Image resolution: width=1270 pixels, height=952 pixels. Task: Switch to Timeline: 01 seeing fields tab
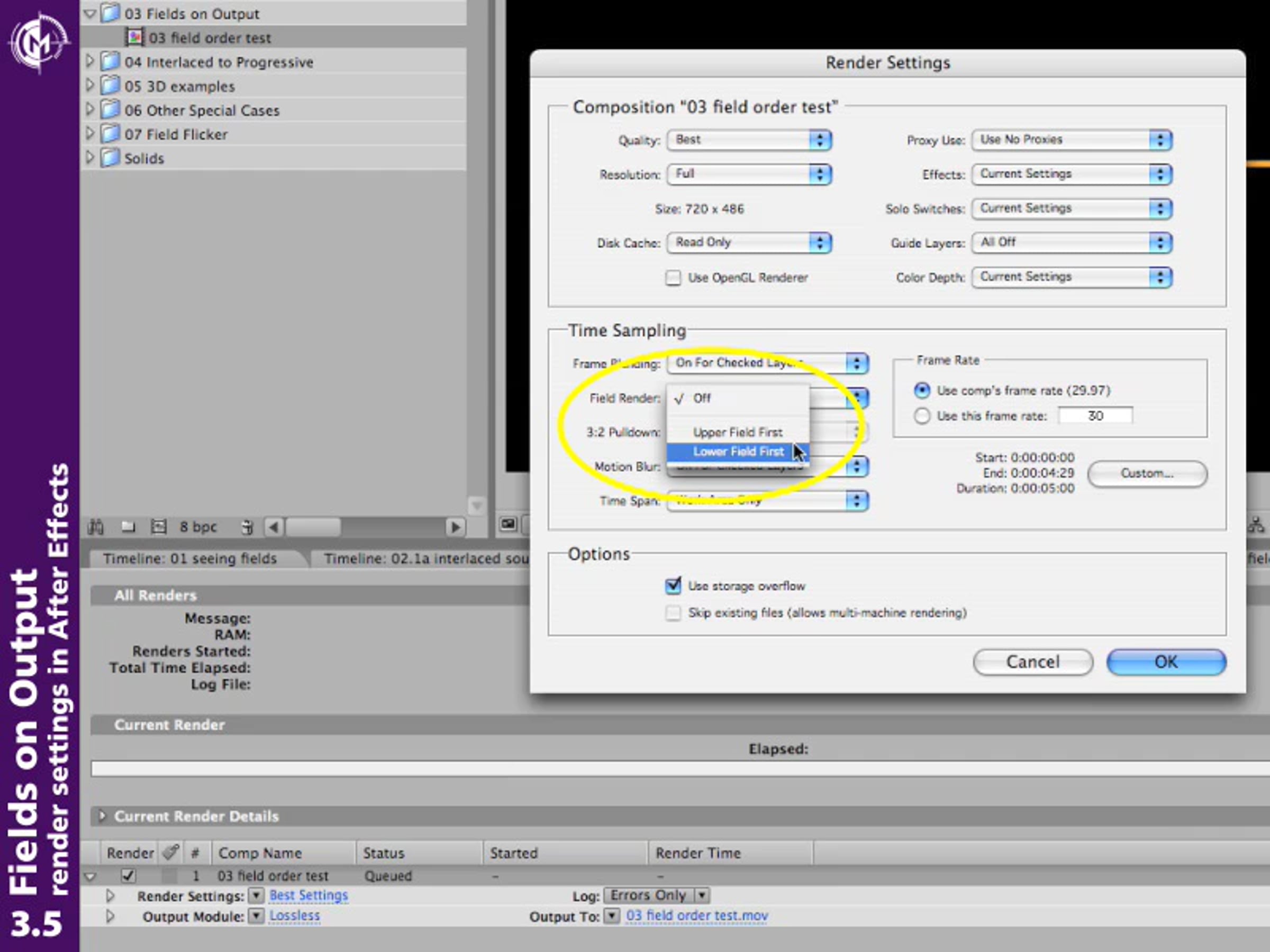pyautogui.click(x=189, y=559)
